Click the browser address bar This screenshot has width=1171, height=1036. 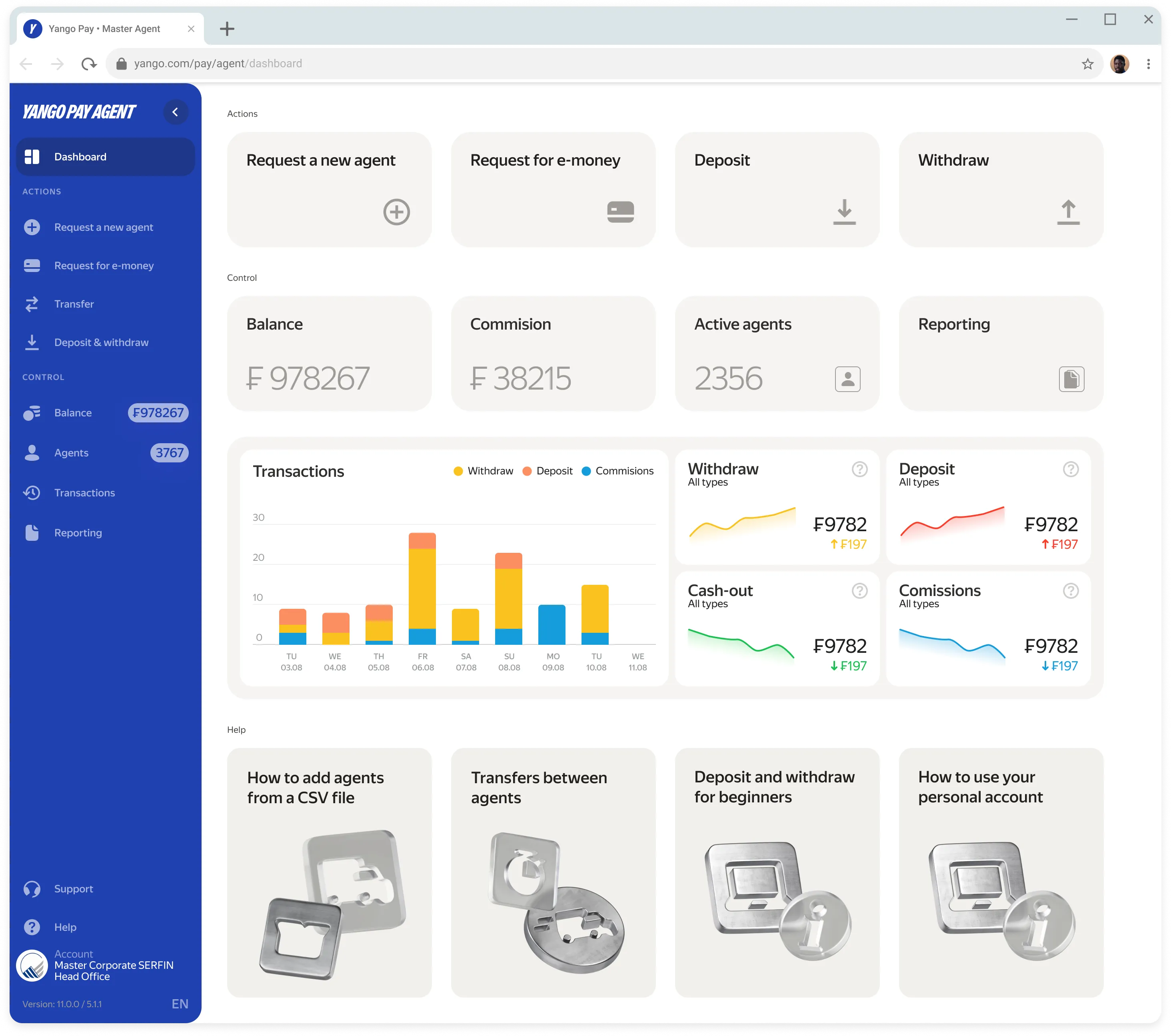[401, 63]
